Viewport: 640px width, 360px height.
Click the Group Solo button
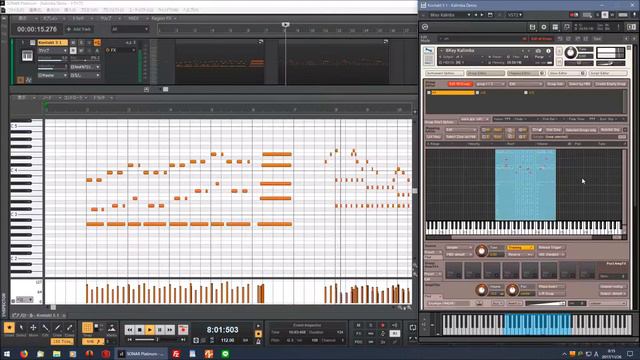click(555, 84)
